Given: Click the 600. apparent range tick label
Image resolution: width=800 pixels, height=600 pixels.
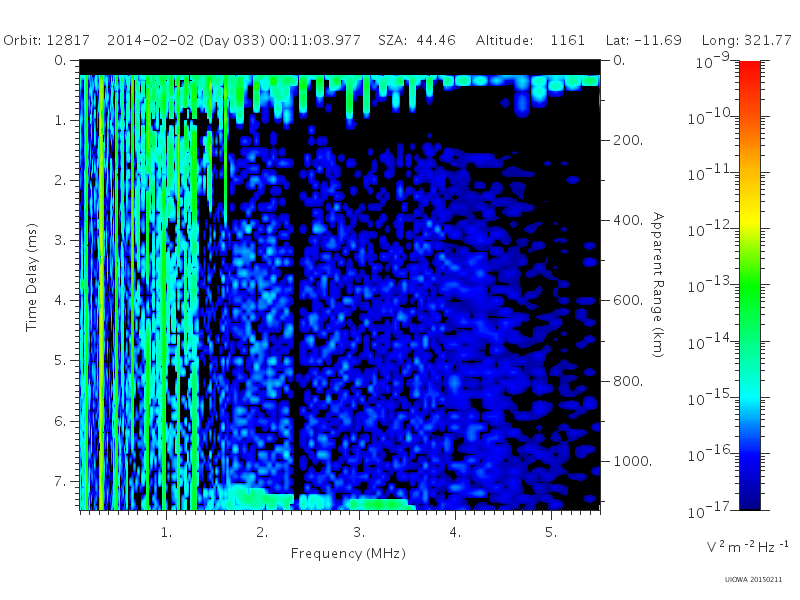Looking at the screenshot, I should (628, 300).
